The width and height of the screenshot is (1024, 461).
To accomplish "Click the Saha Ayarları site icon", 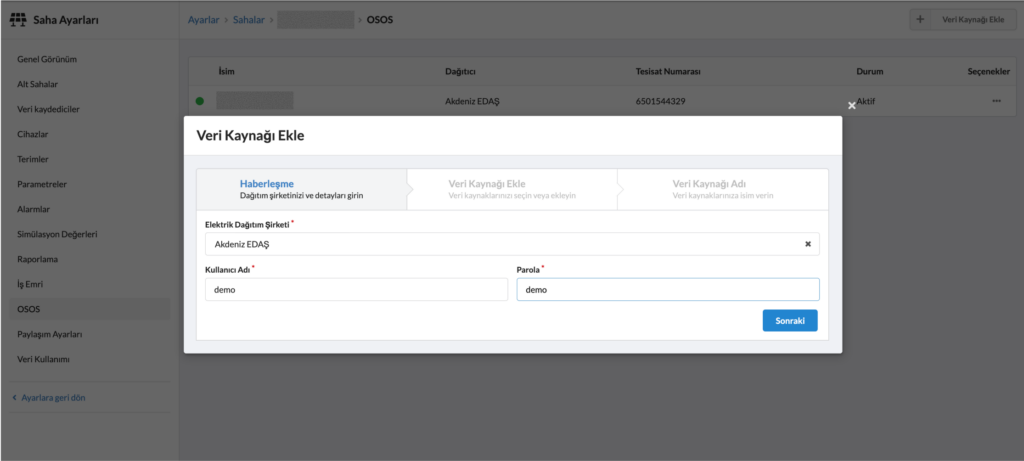I will [x=17, y=20].
